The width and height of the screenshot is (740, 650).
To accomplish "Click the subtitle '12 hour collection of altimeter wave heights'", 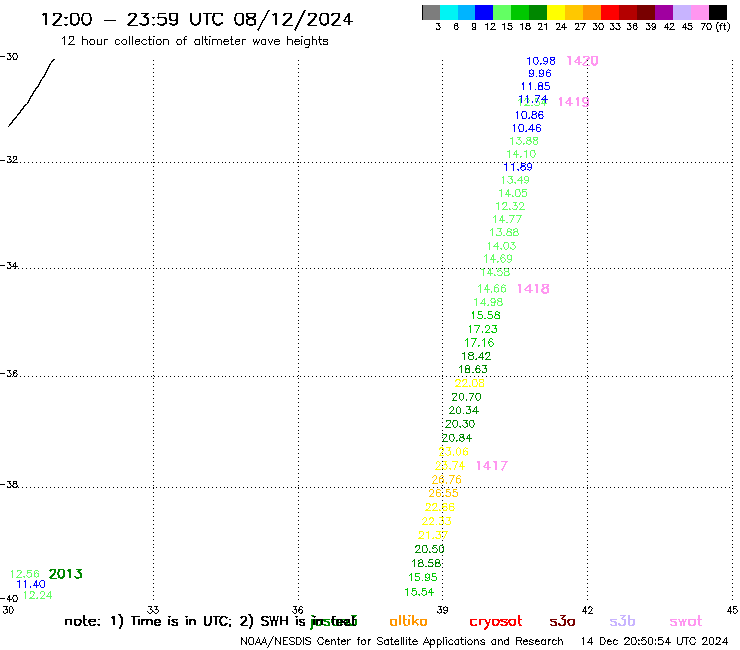I will coord(194,41).
